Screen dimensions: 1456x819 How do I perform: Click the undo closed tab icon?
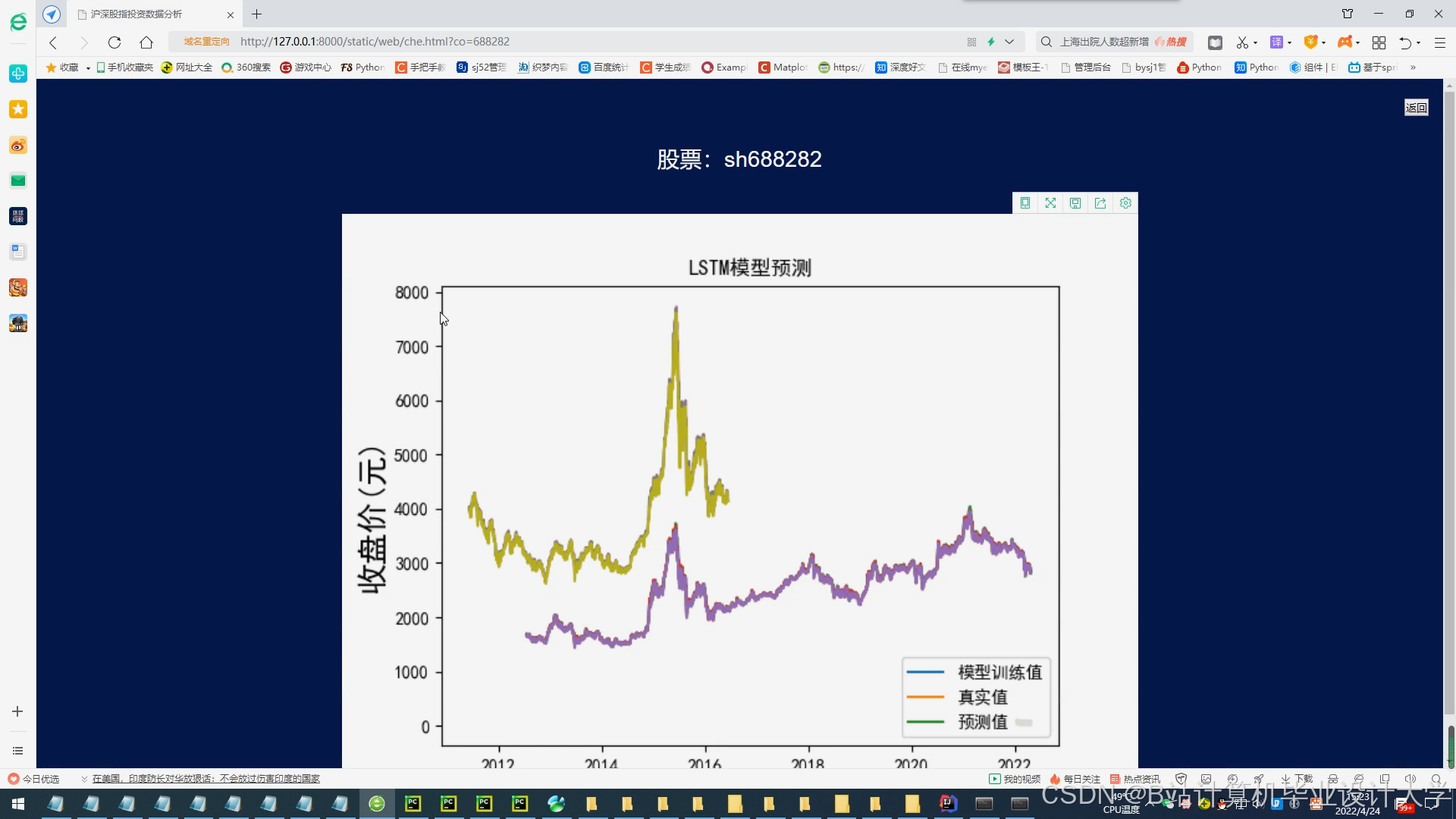pos(1405,42)
